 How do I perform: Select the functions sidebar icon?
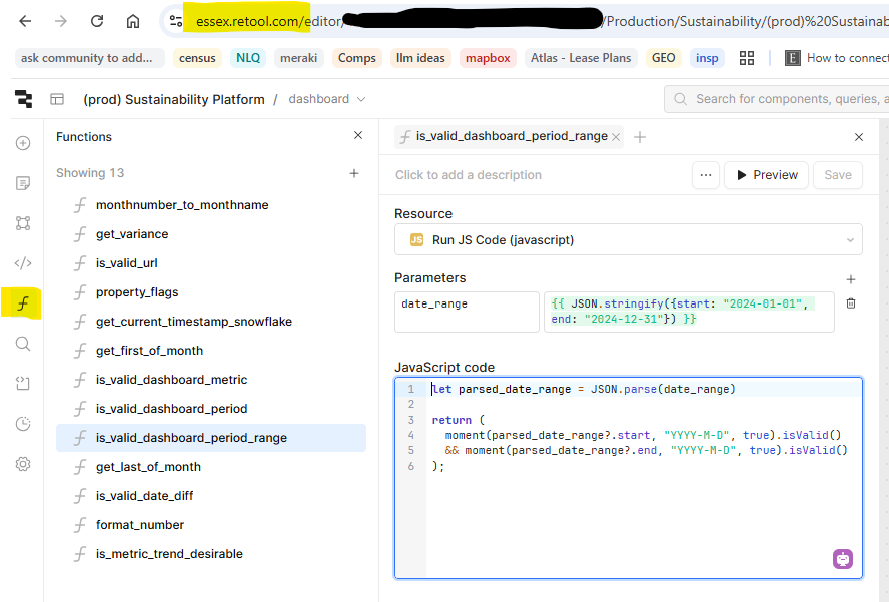22,303
